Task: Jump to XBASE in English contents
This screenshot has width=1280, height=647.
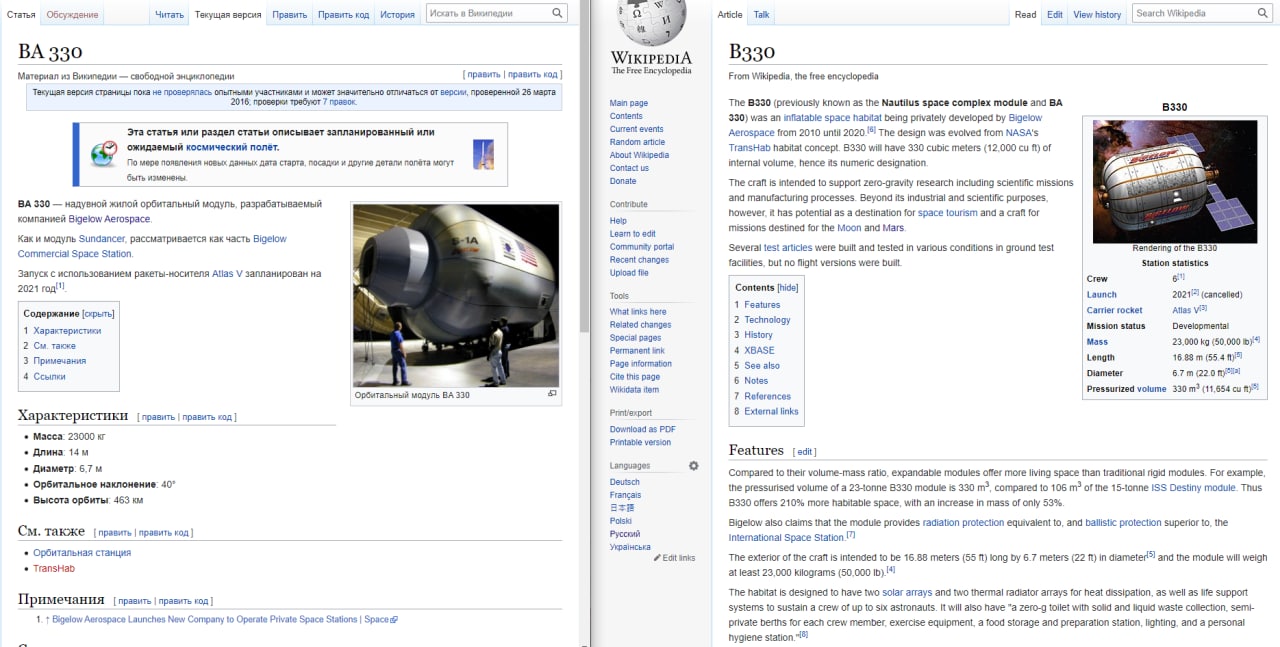Action: (x=759, y=351)
